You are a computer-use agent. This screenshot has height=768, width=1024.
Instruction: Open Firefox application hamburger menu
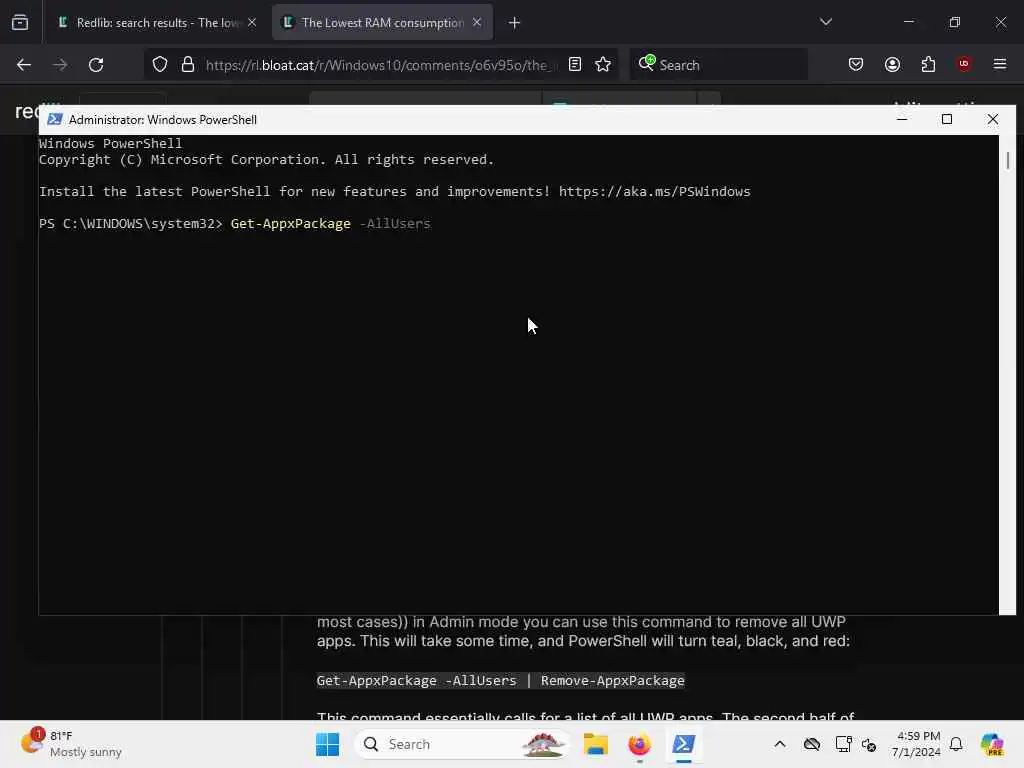pyautogui.click(x=1000, y=64)
